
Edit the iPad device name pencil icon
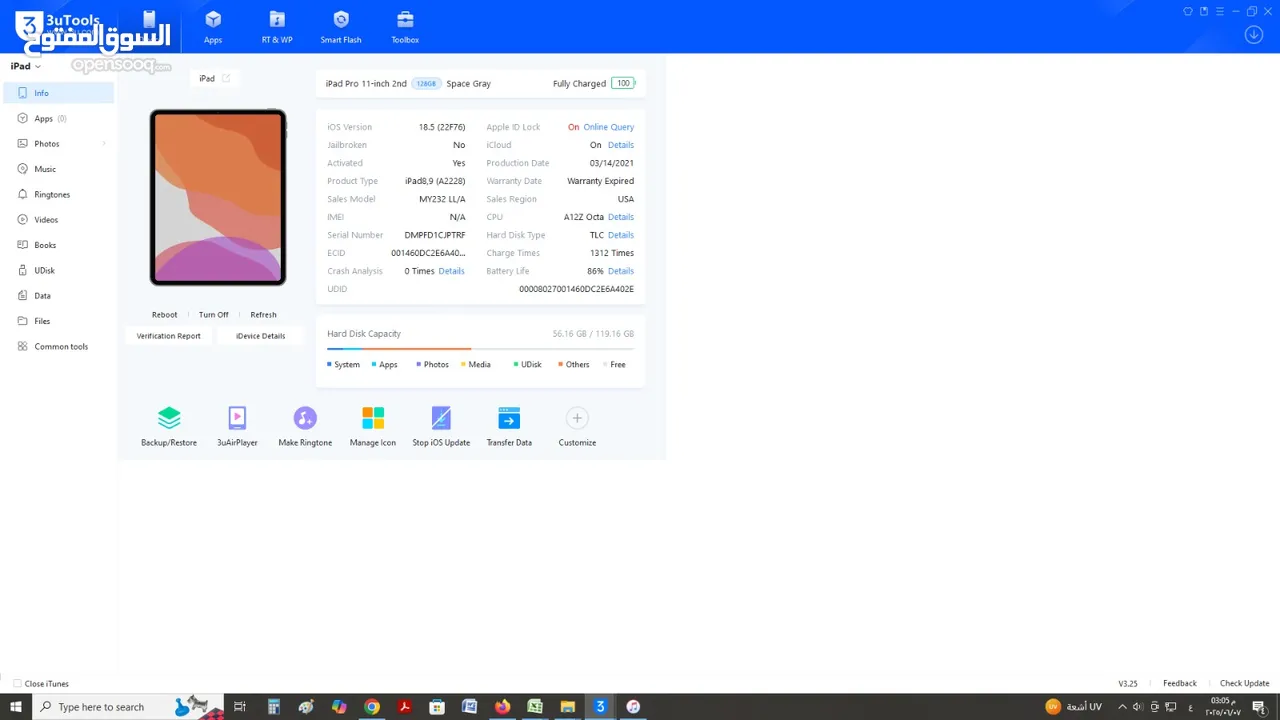(x=226, y=78)
